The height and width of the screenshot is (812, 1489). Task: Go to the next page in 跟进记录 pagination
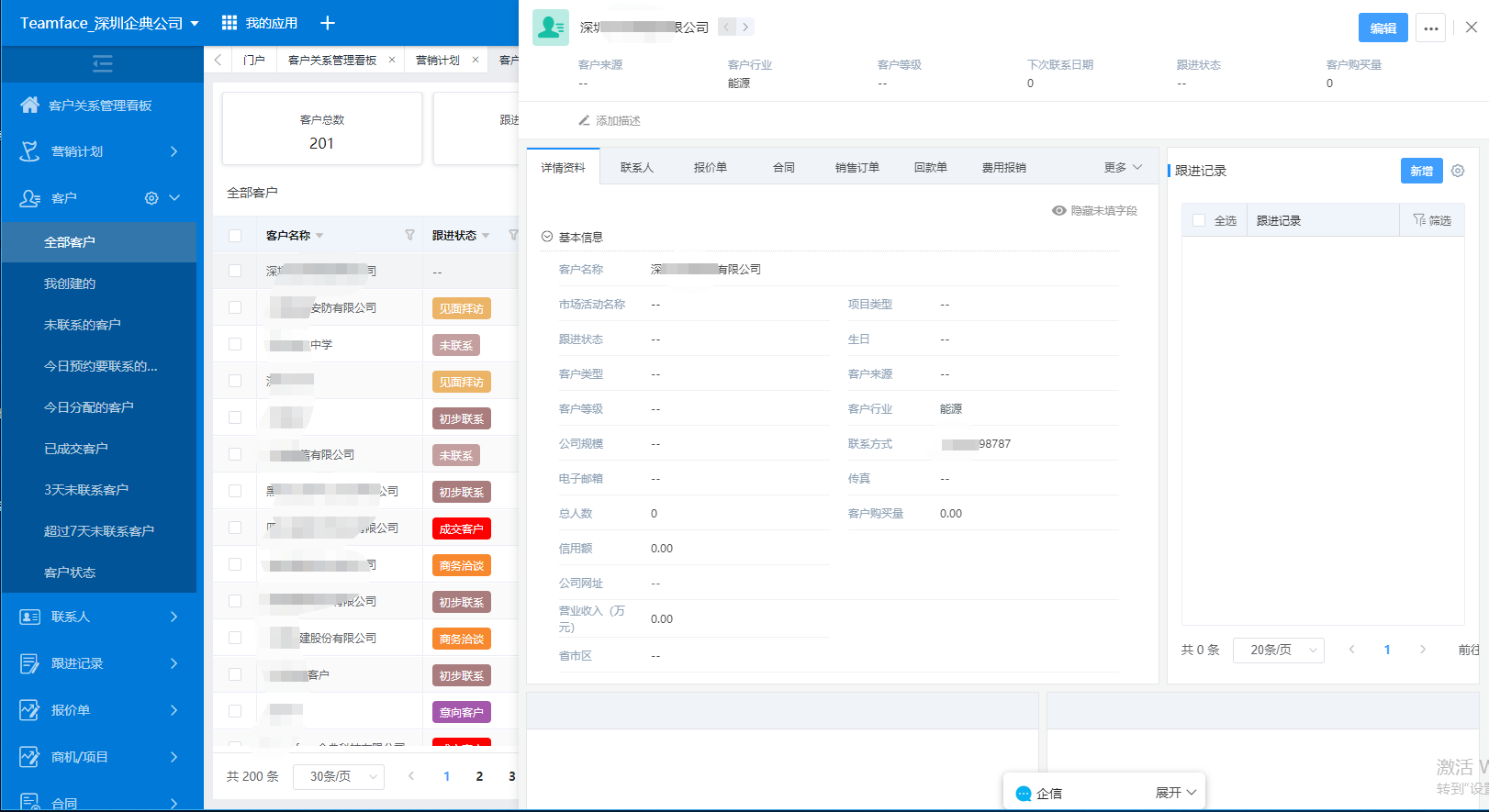click(1423, 650)
